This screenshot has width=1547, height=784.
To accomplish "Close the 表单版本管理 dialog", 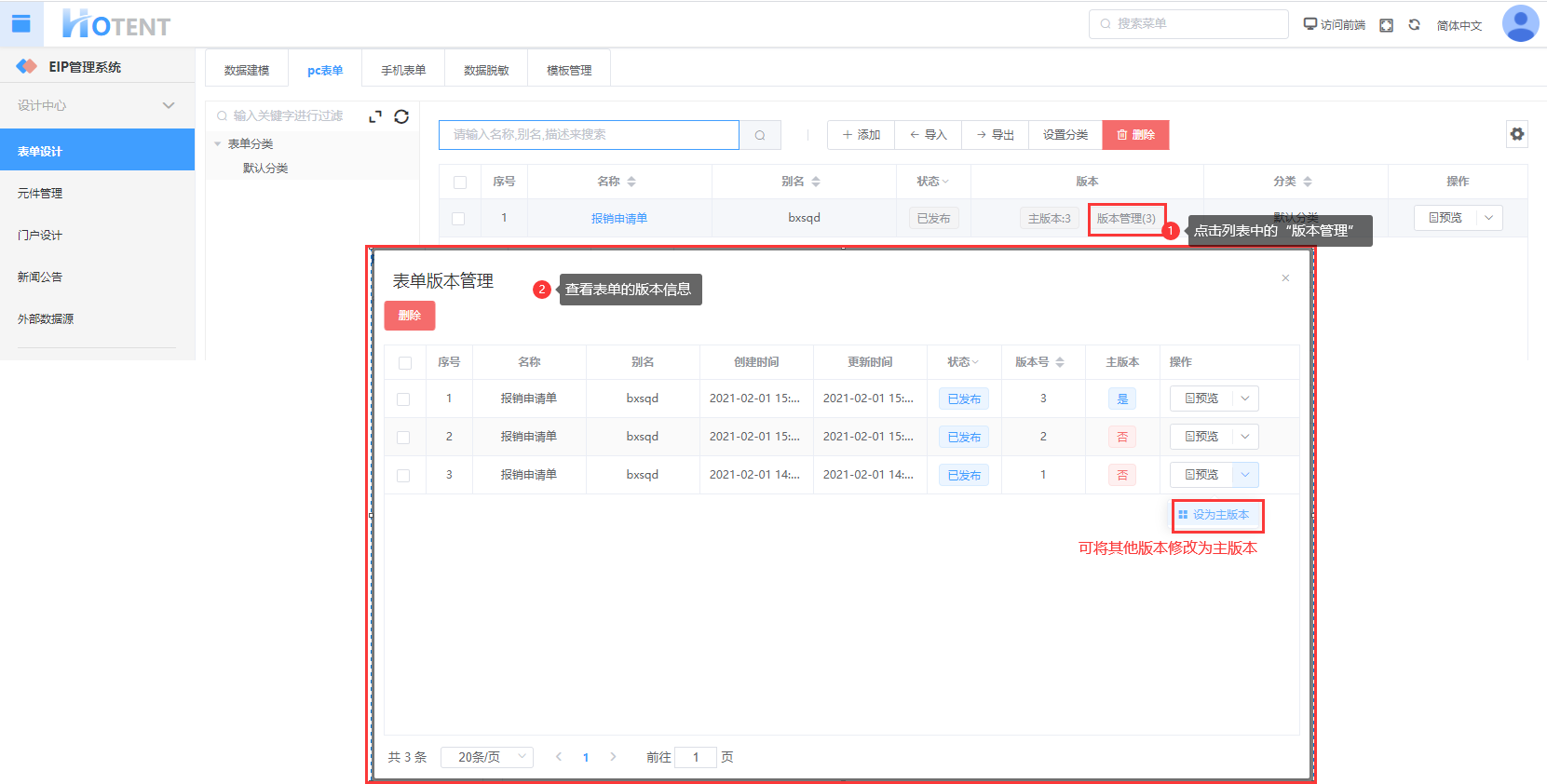I will (1285, 278).
